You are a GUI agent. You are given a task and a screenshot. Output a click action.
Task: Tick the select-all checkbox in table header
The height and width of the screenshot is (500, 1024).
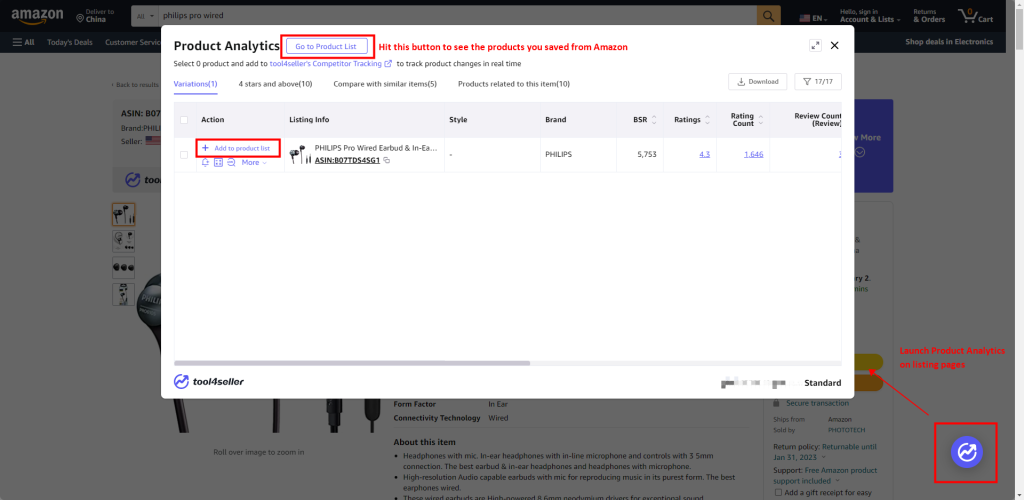pos(184,119)
